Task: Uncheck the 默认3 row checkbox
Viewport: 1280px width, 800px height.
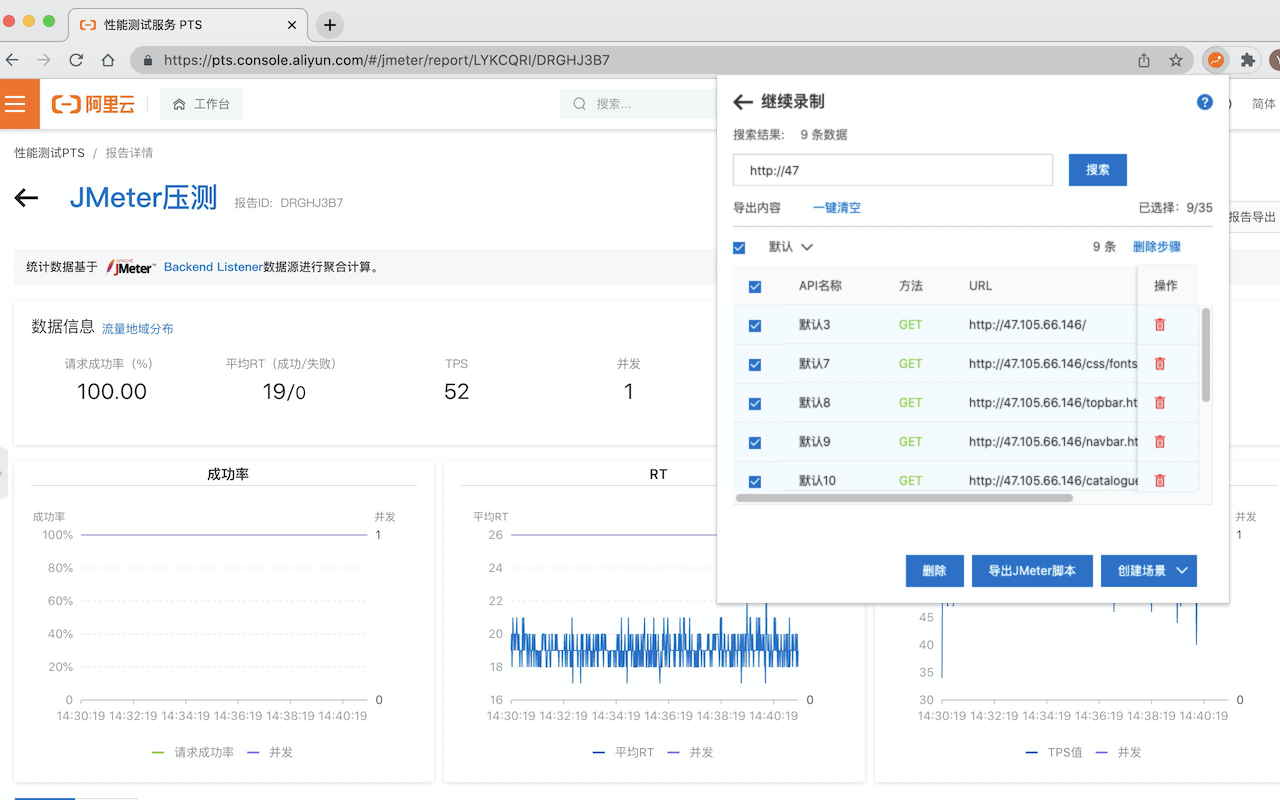Action: coord(755,325)
